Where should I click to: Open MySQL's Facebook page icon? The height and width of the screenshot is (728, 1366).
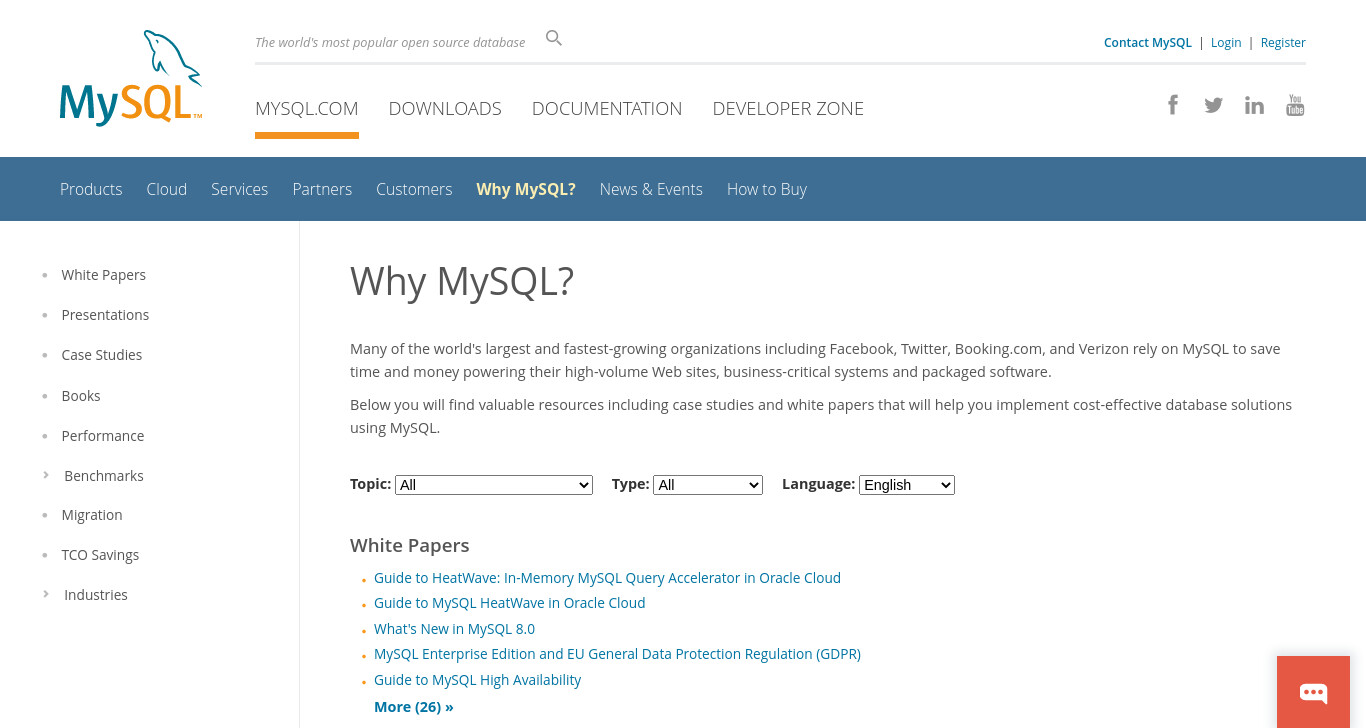1173,104
